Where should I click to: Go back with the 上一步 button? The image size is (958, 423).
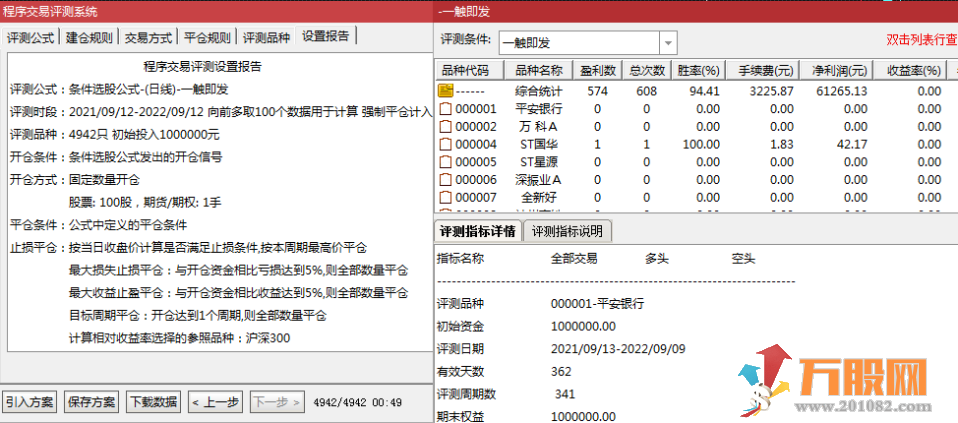215,402
